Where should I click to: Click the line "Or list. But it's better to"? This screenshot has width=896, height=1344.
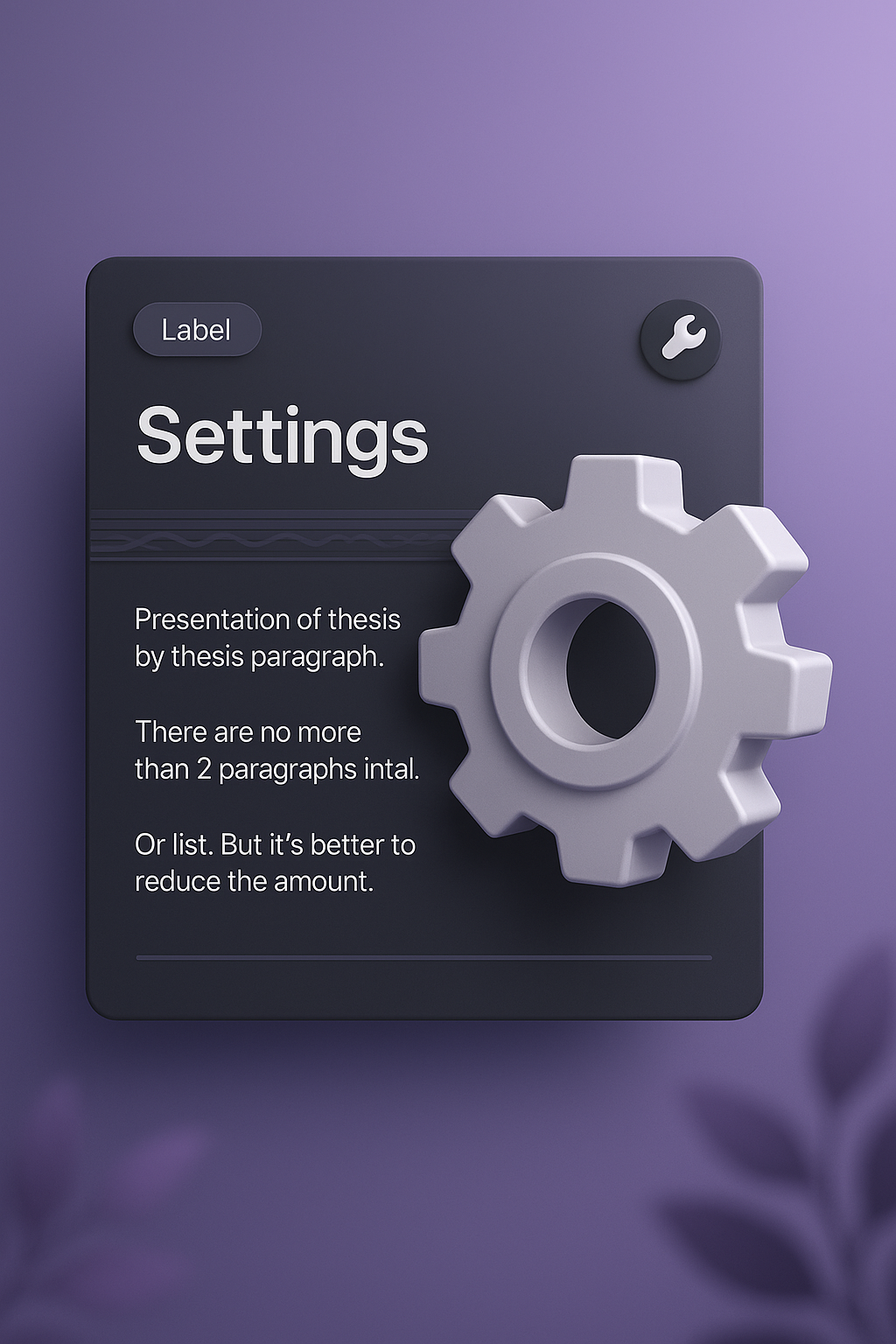click(275, 844)
